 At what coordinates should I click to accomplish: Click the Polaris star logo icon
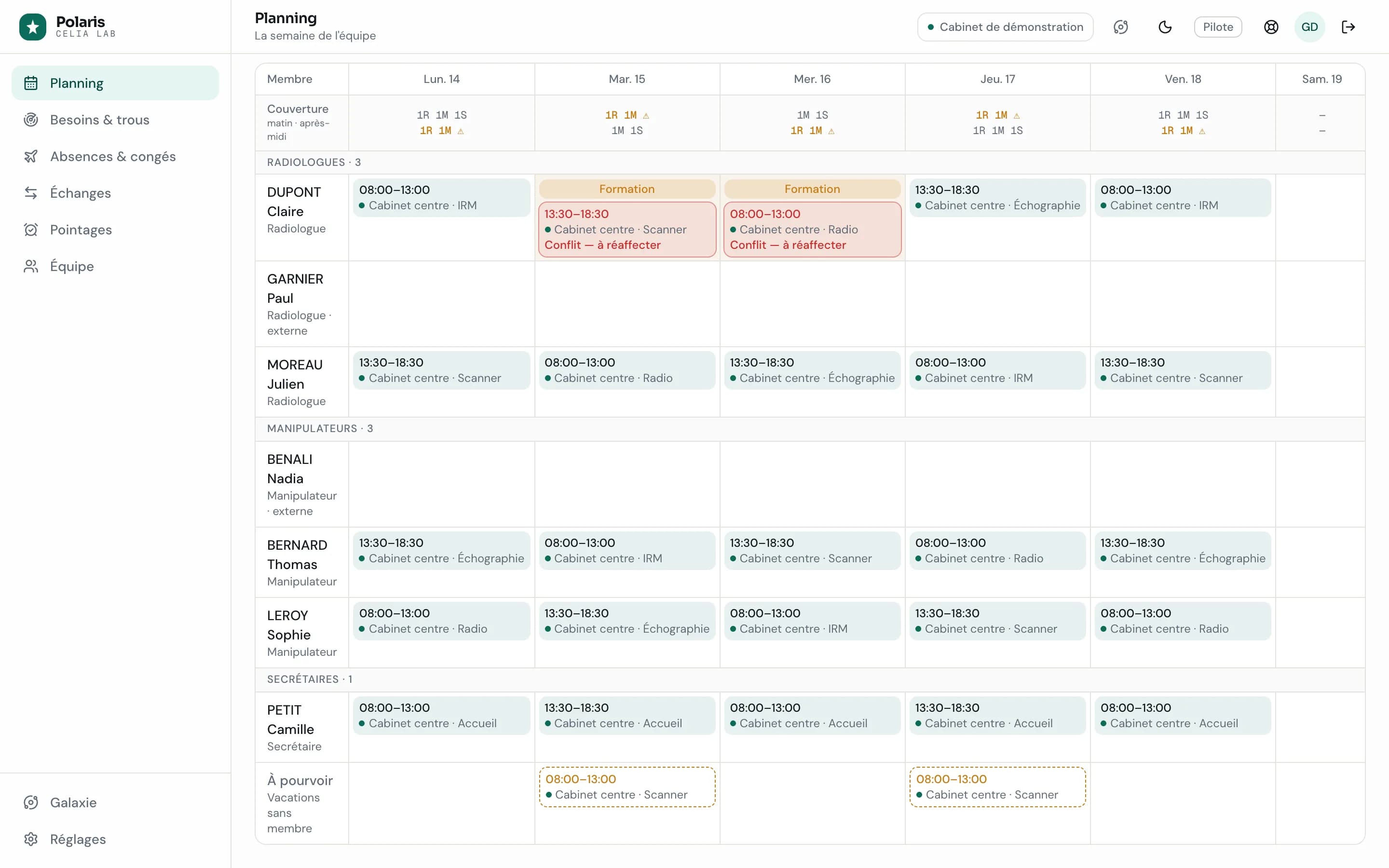coord(33,27)
